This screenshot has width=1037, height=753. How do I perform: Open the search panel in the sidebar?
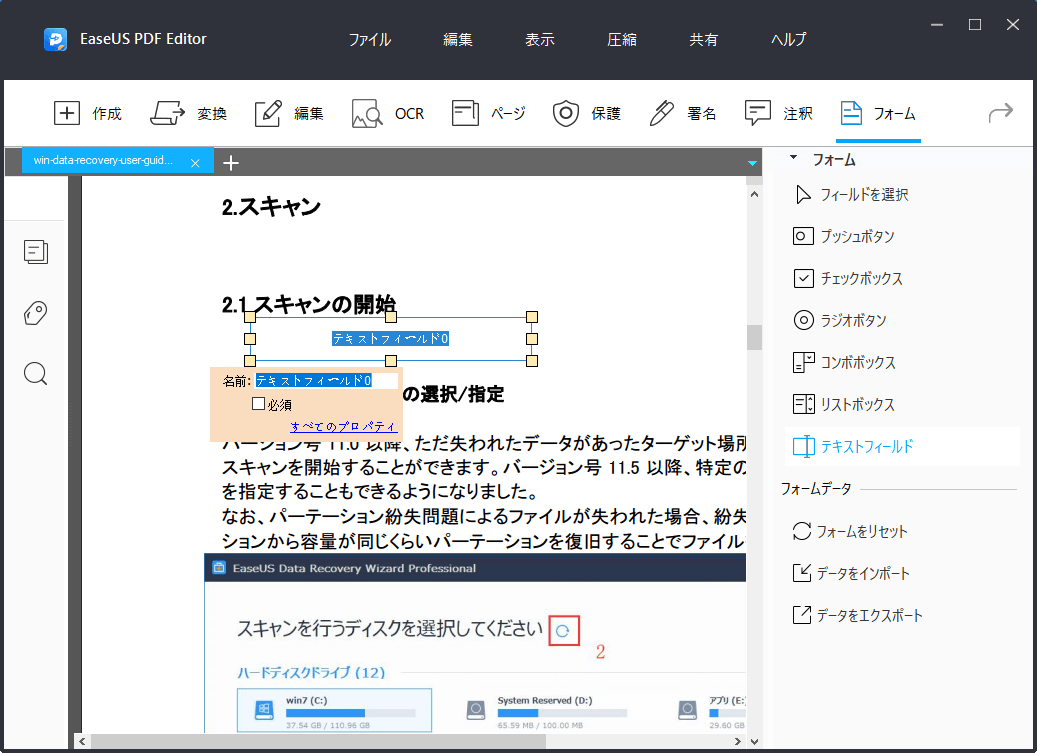pyautogui.click(x=35, y=373)
